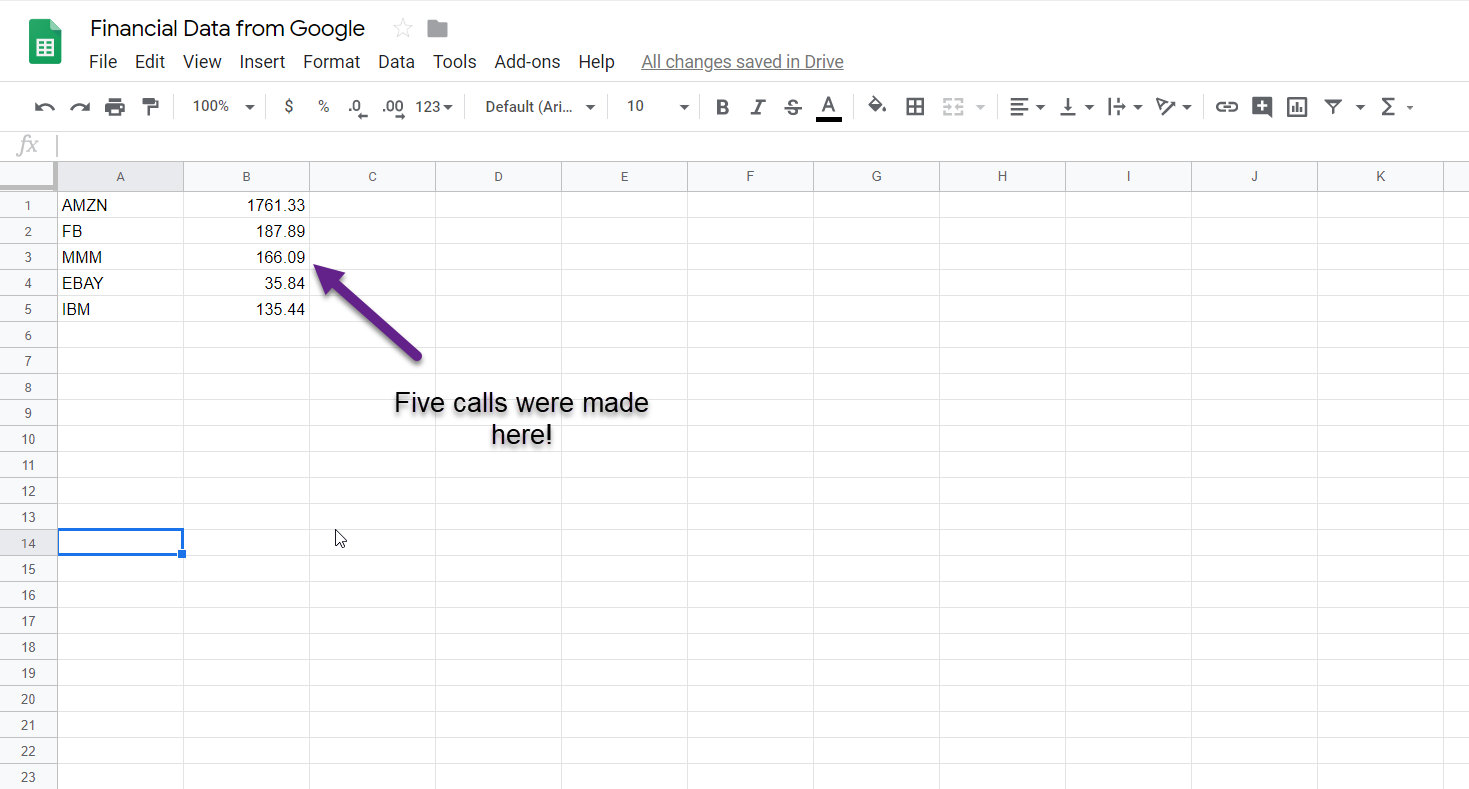Open text wrapping dropdown

pyautogui.click(x=1125, y=107)
